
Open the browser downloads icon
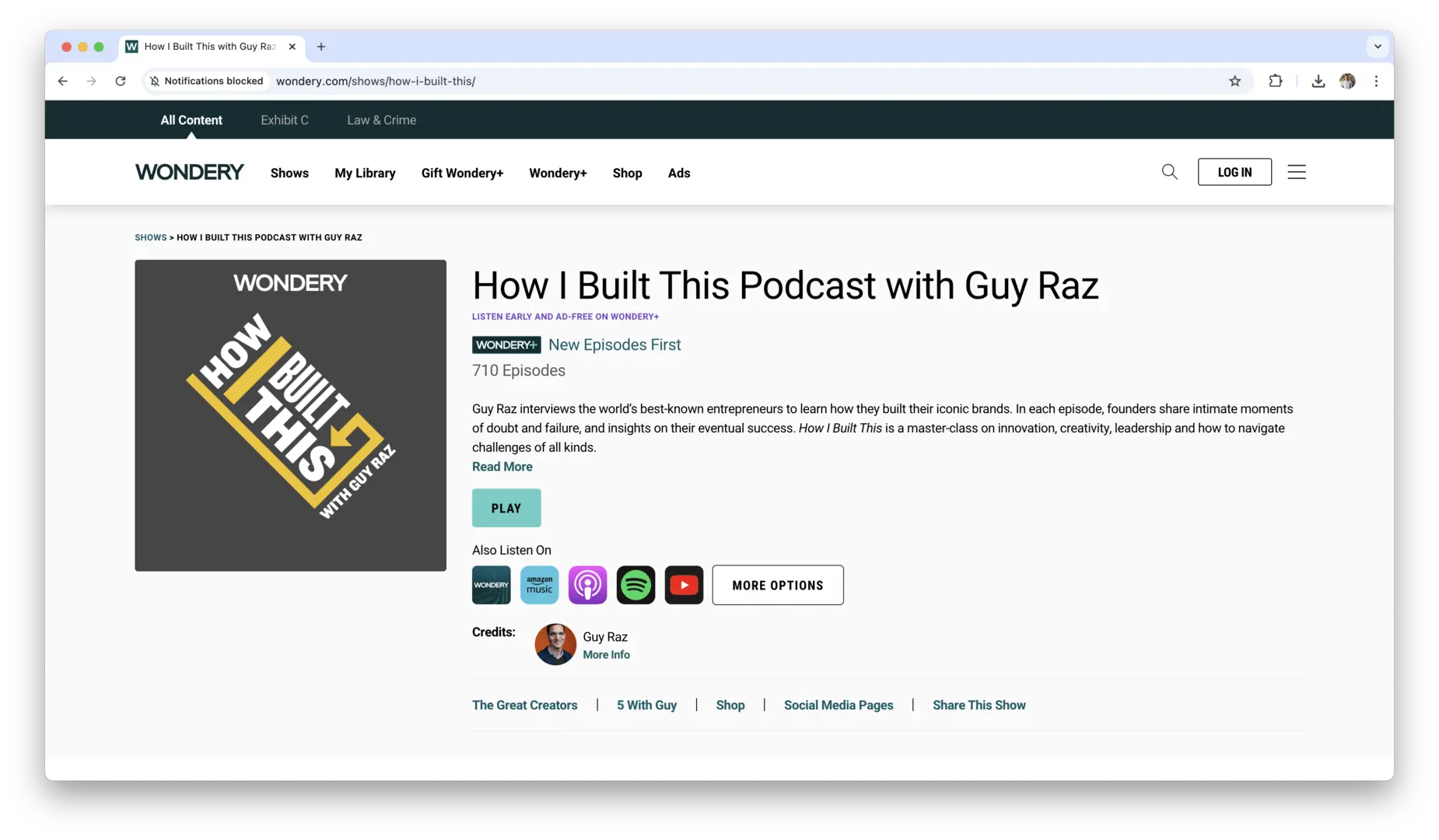pos(1318,80)
